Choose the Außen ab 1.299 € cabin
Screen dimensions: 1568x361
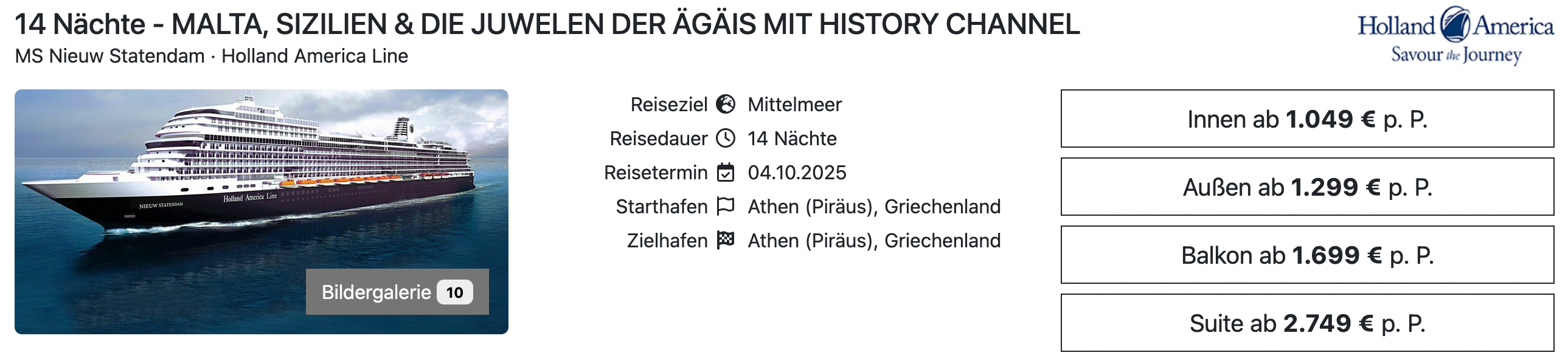[x=1307, y=187]
